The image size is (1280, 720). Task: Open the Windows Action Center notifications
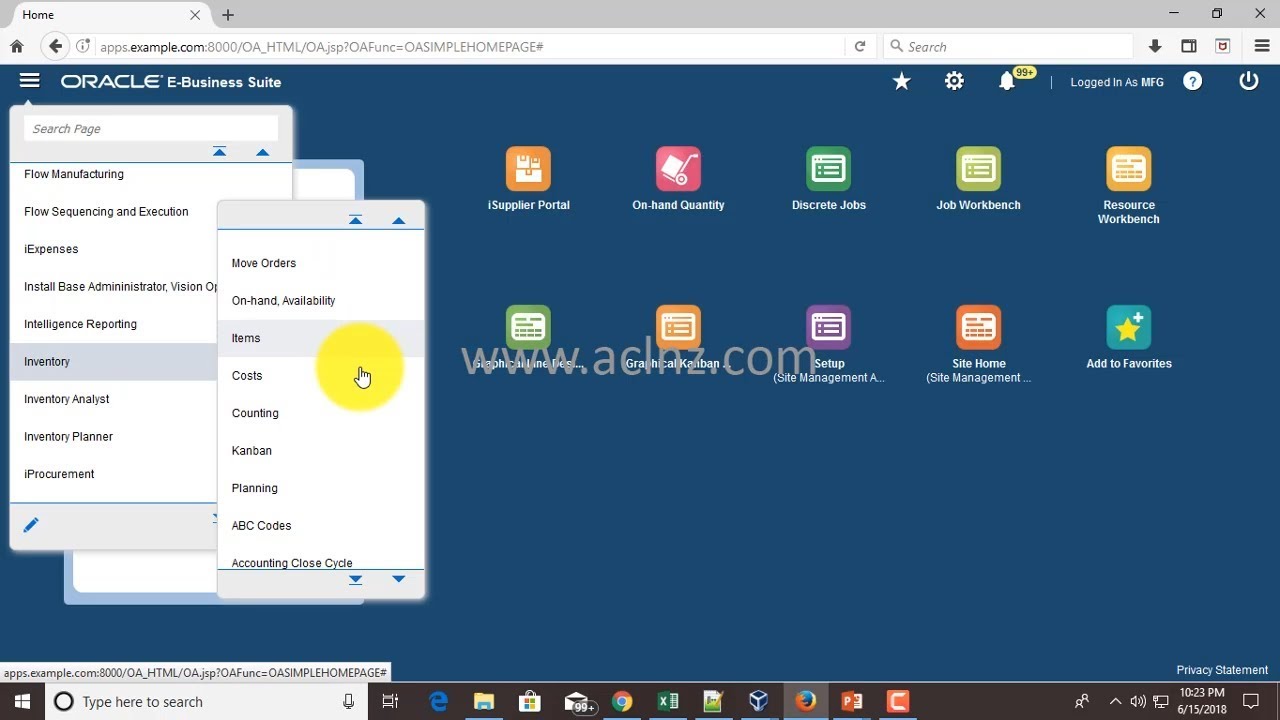pos(1251,701)
